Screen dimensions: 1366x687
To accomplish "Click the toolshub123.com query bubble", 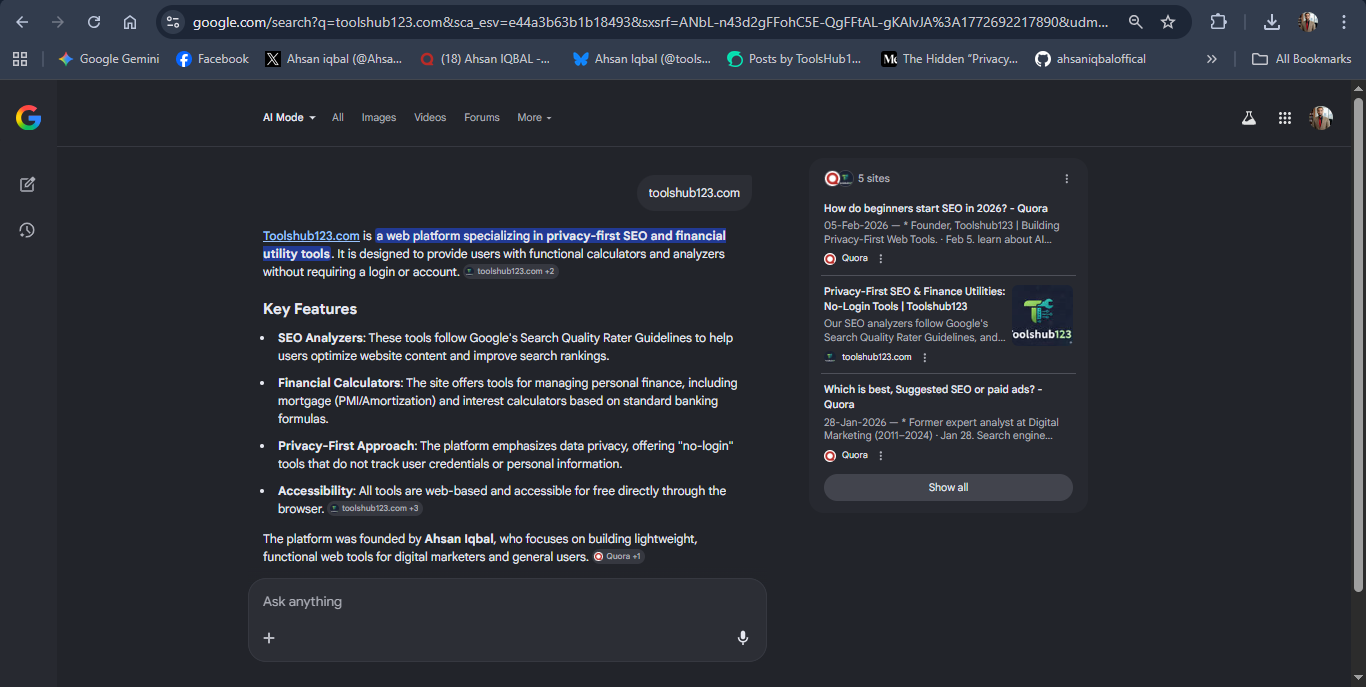I will pos(694,193).
